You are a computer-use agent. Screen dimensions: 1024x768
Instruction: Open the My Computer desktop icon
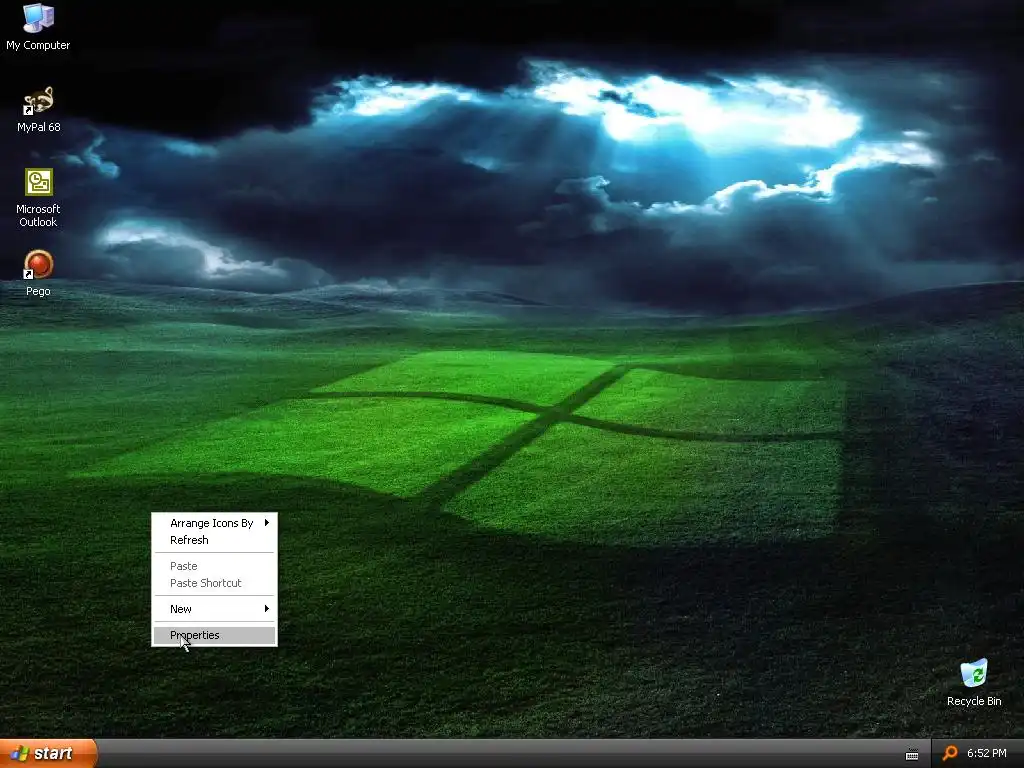tap(38, 26)
